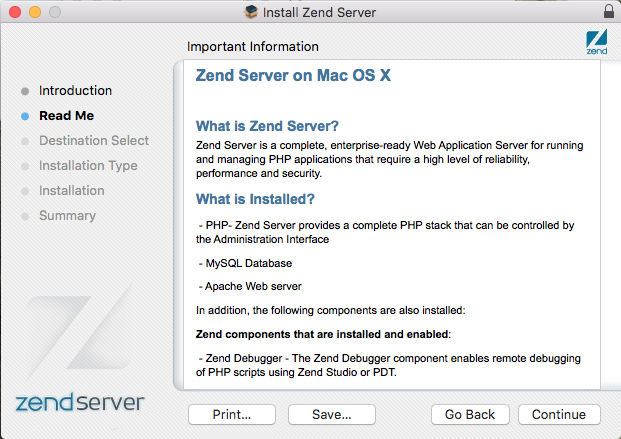621x439 pixels.
Task: Click the Summary step bullet dot
Action: [x=25, y=216]
